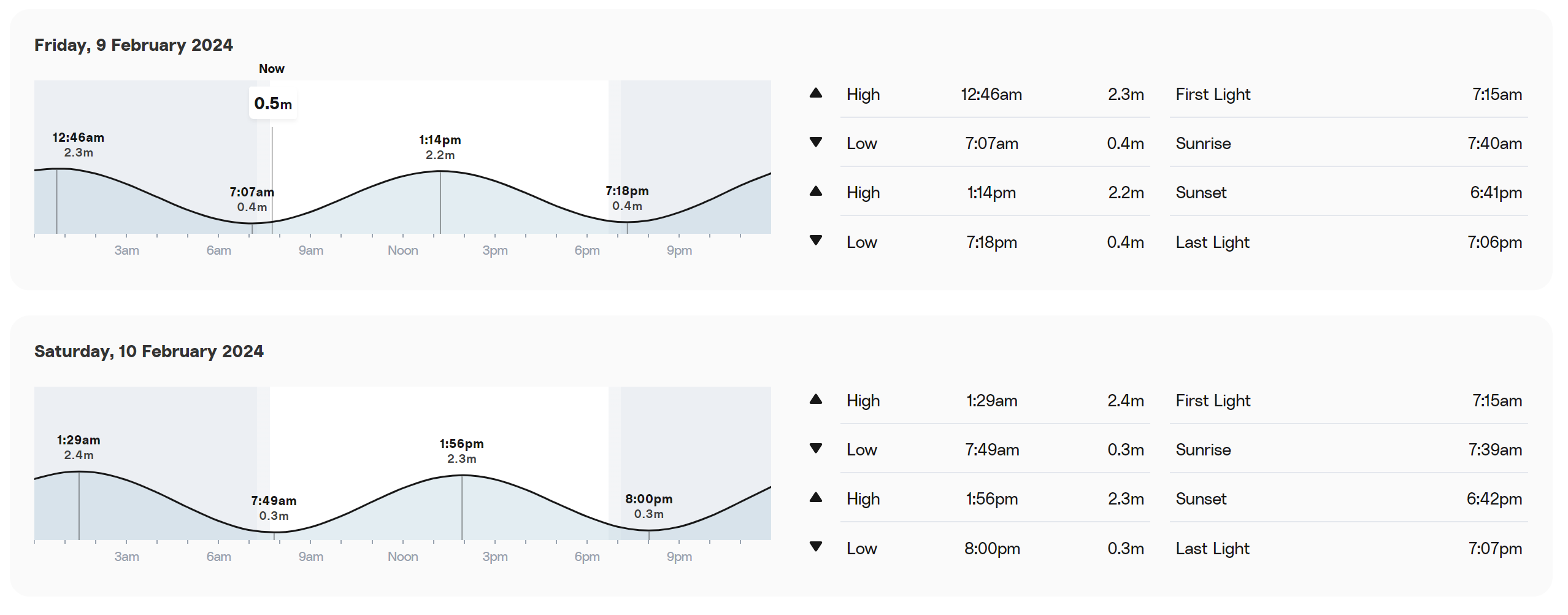Click Friday's Sunrise 7:40am row
1568x615 pixels.
[1348, 143]
